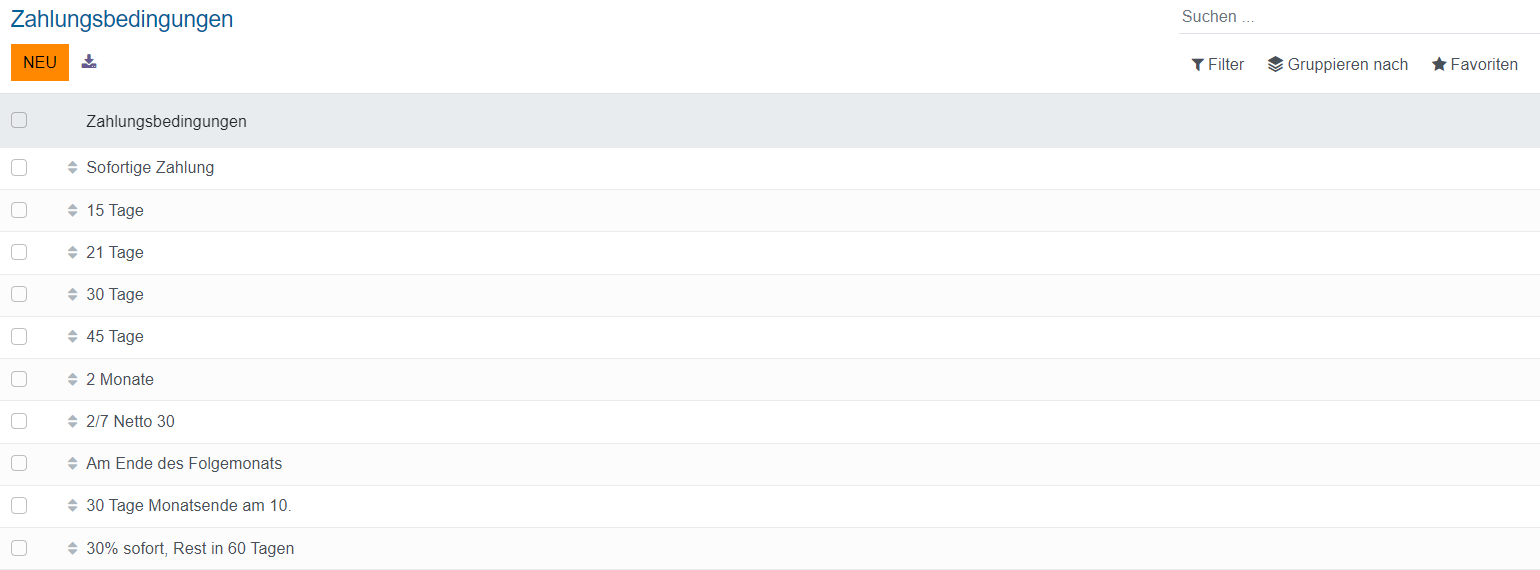This screenshot has height=570, width=1540.
Task: Open the Filter dropdown
Action: tap(1217, 65)
